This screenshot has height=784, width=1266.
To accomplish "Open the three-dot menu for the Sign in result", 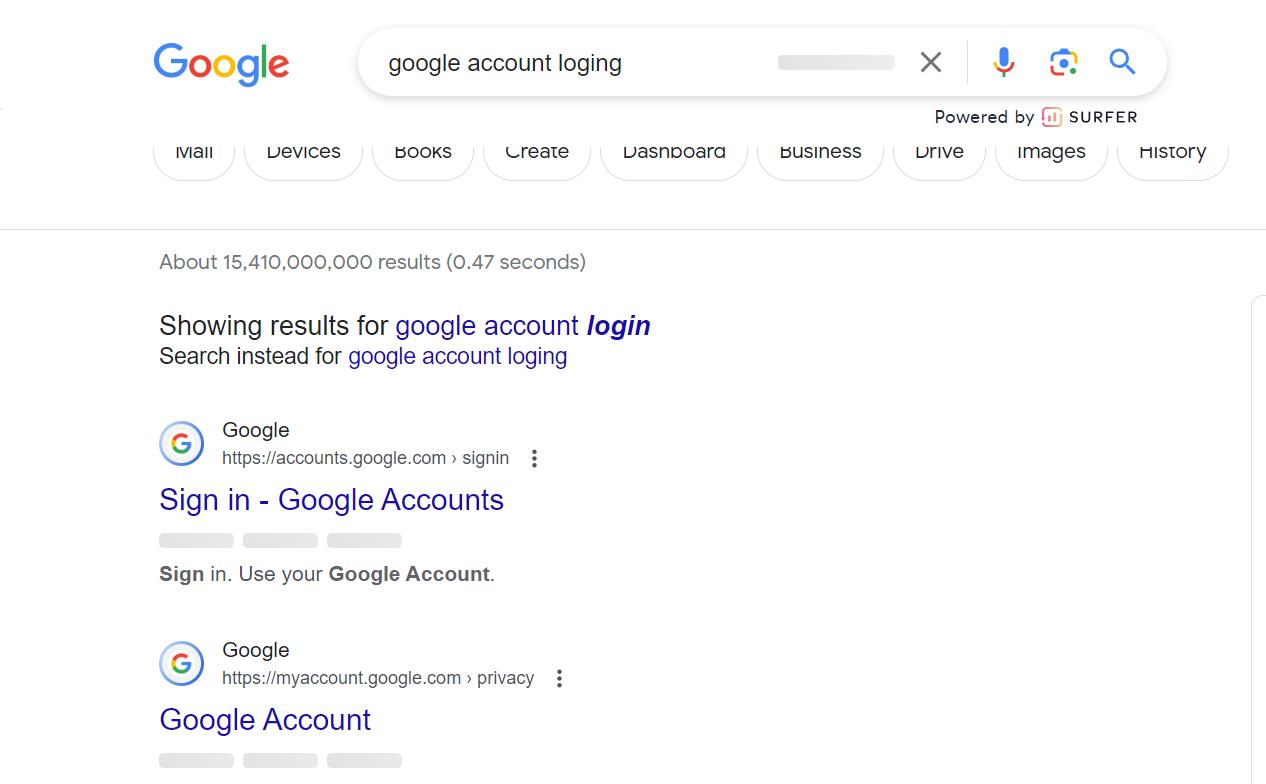I will tap(535, 458).
